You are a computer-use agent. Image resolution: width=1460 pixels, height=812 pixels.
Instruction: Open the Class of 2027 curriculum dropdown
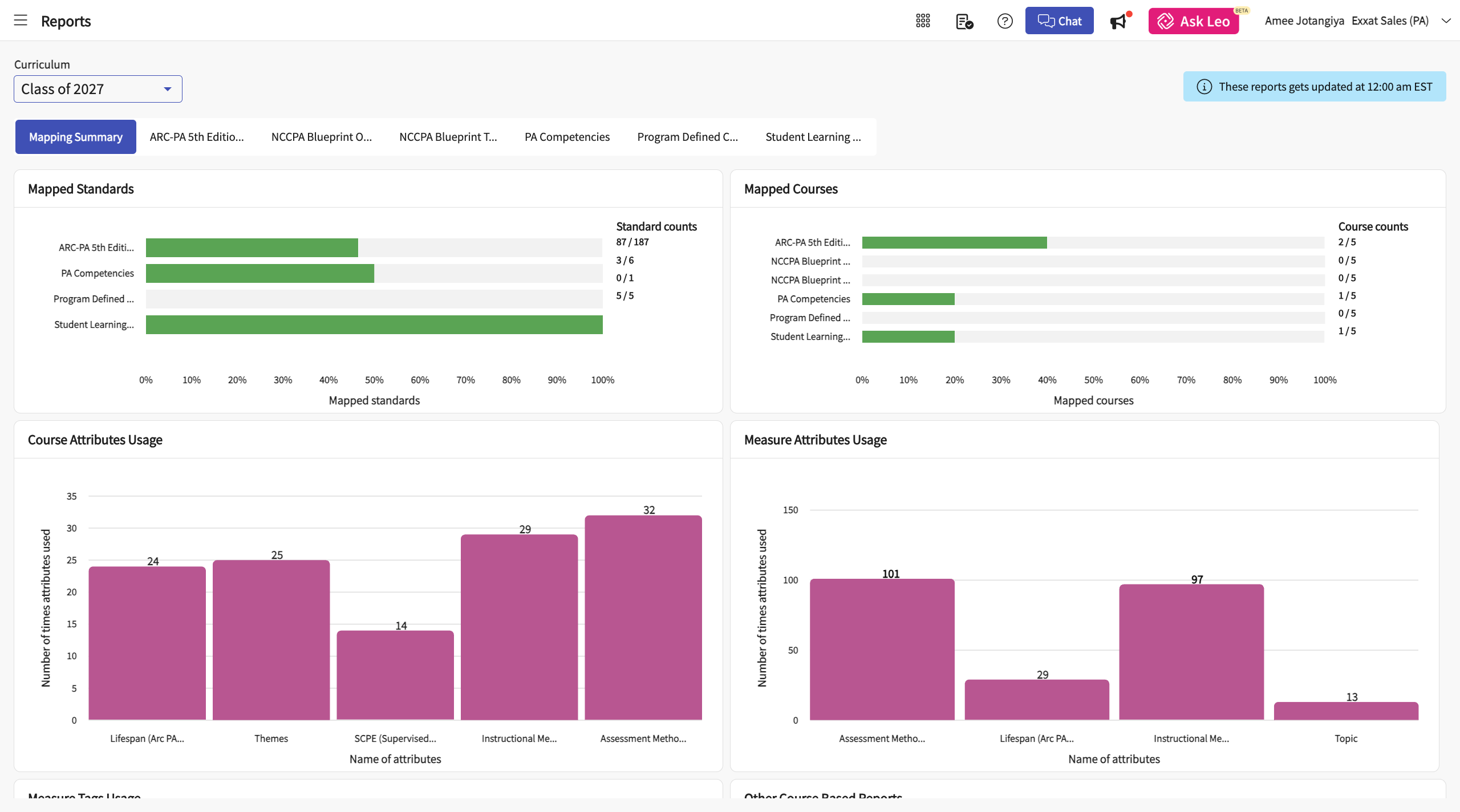pyautogui.click(x=98, y=89)
